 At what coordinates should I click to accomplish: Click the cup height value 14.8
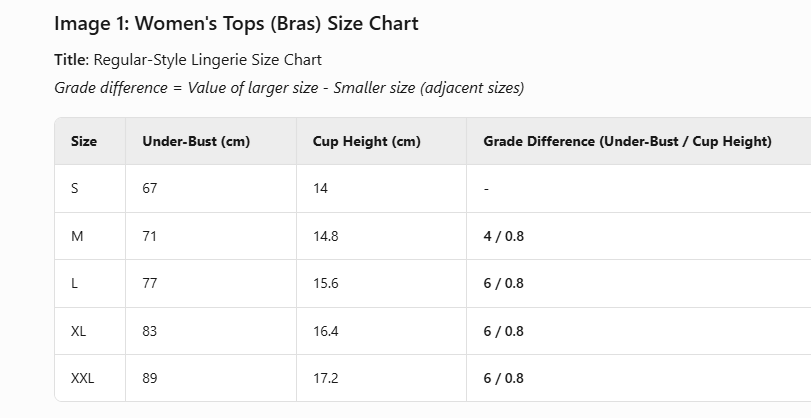click(x=325, y=236)
